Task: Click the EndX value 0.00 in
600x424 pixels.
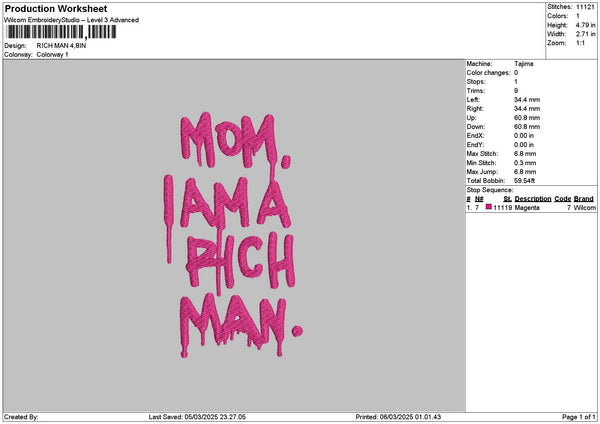Action: click(524, 135)
